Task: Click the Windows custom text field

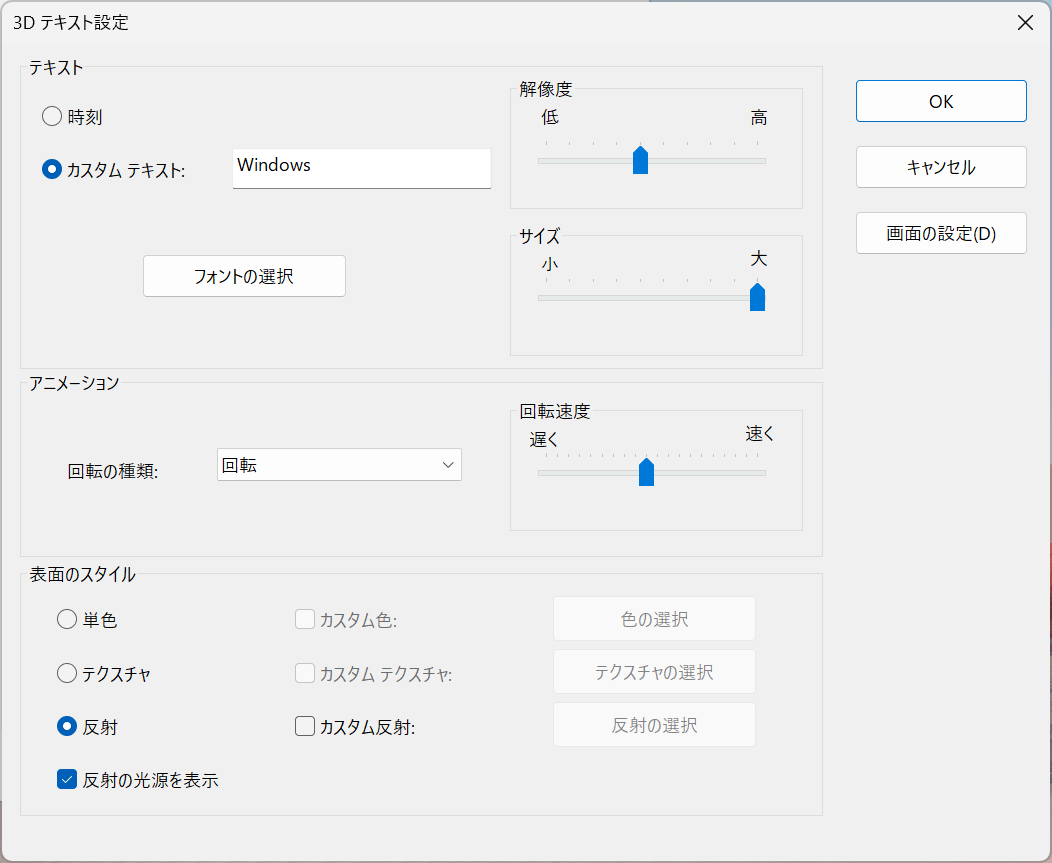Action: pyautogui.click(x=361, y=167)
